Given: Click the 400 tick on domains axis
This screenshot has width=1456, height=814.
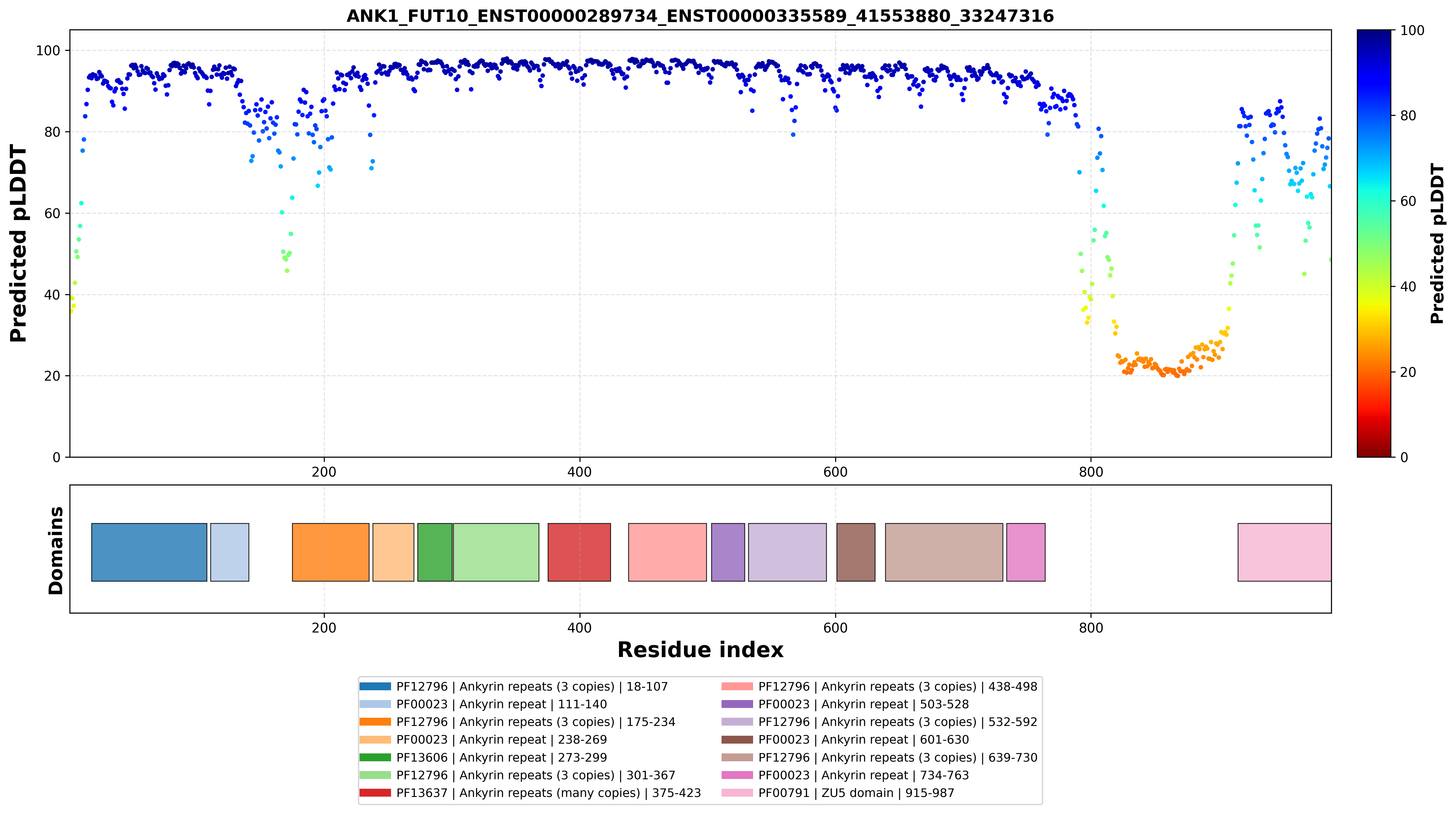Looking at the screenshot, I should coord(579,627).
